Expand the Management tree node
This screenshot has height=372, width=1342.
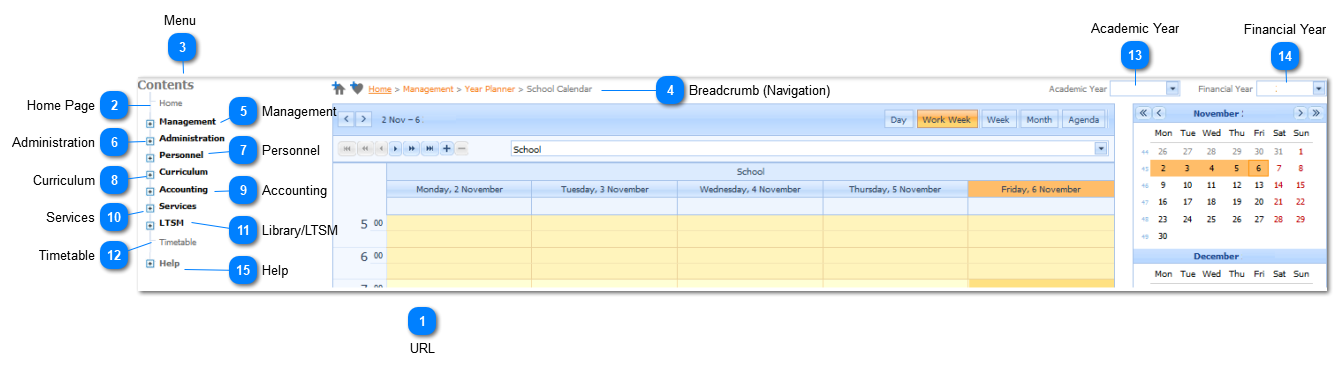coord(150,124)
